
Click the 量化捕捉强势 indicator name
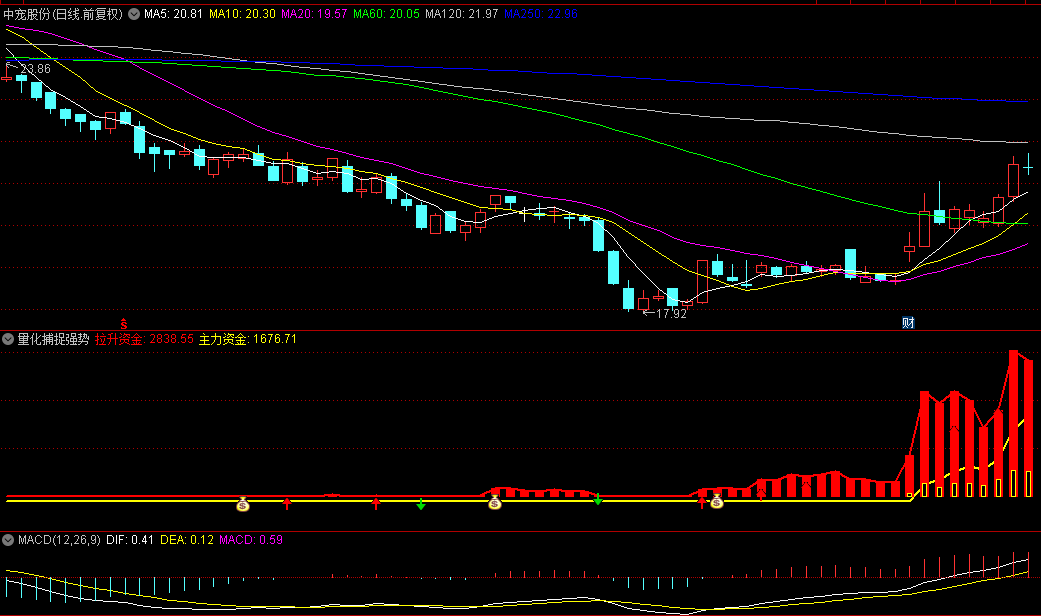pos(53,339)
